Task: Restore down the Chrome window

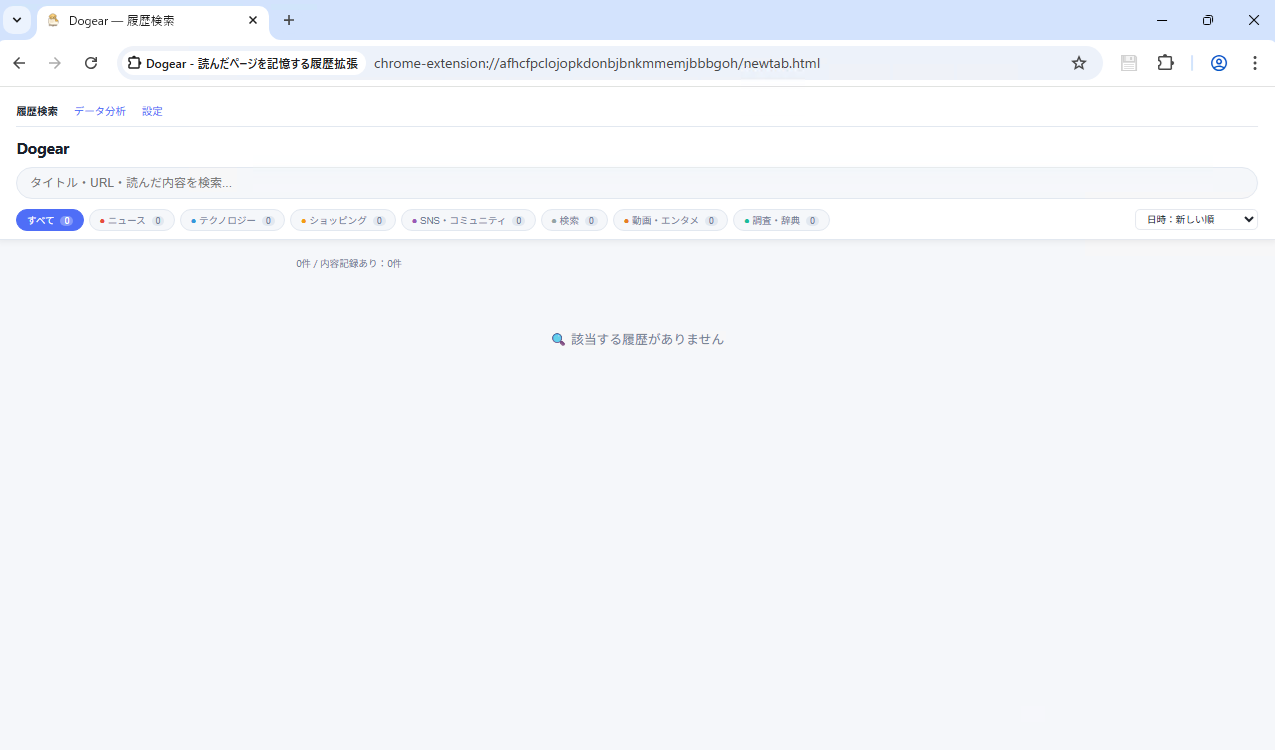Action: pyautogui.click(x=1208, y=20)
